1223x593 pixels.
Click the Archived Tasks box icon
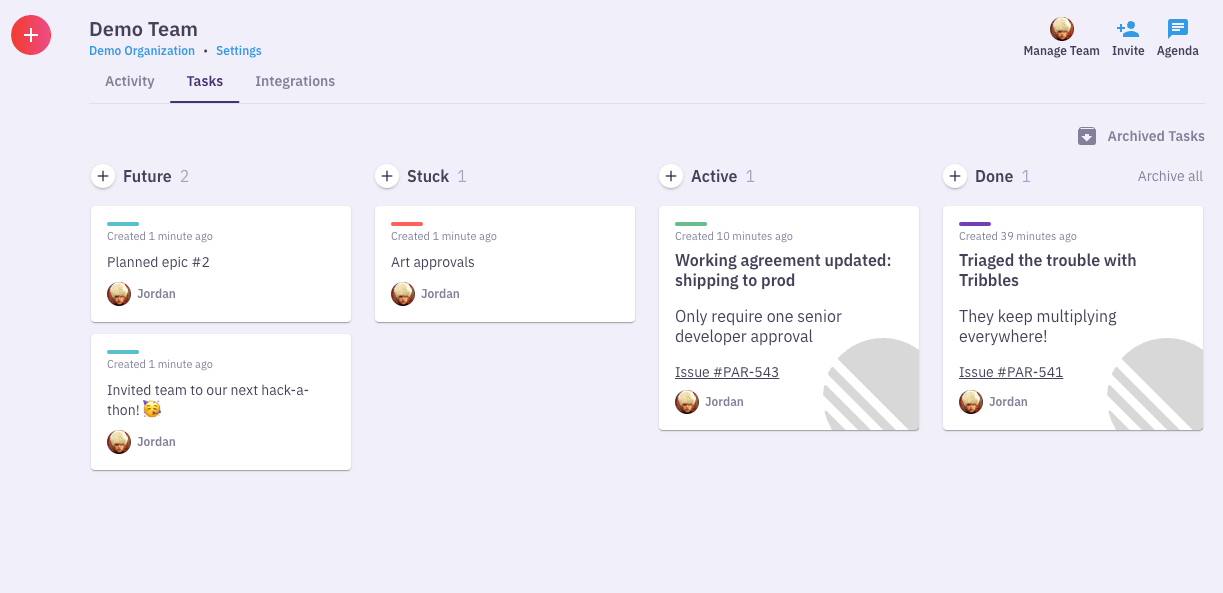[x=1087, y=136]
